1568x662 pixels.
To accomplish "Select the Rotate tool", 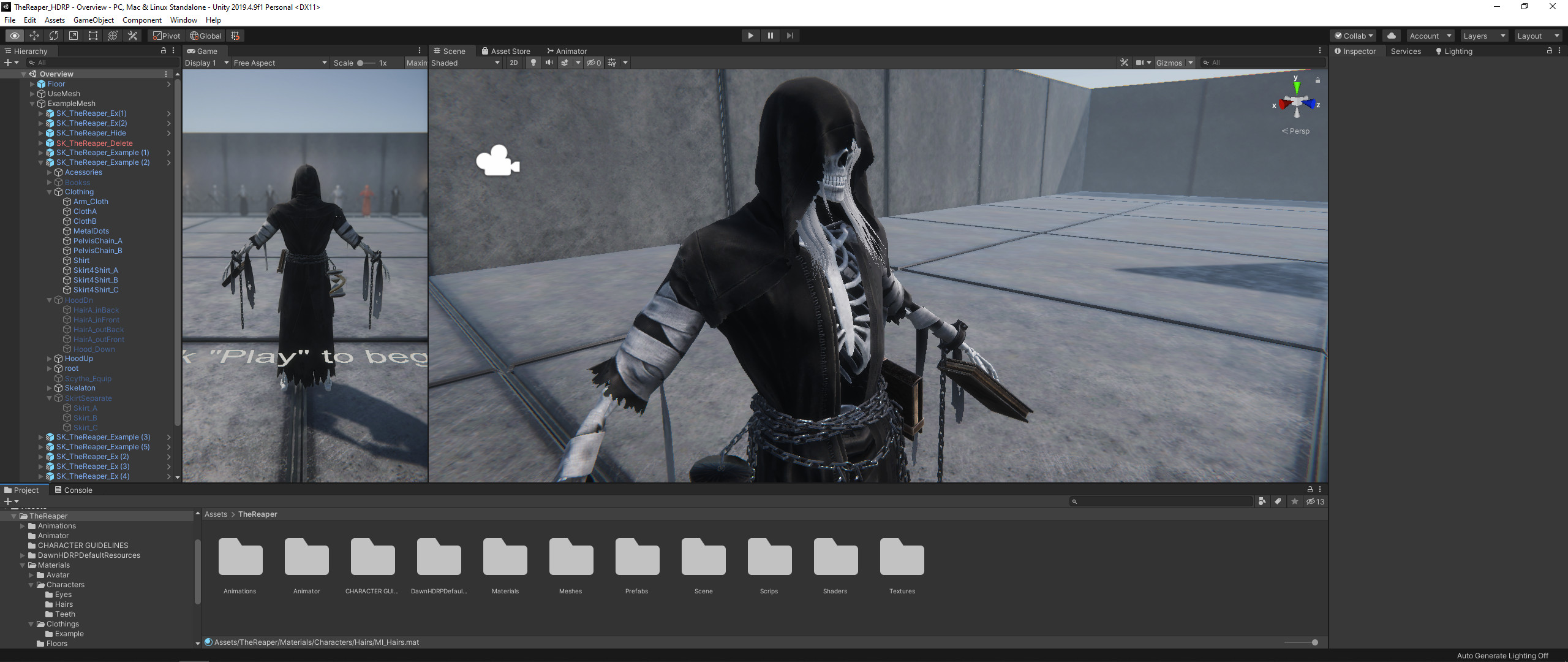I will click(54, 36).
